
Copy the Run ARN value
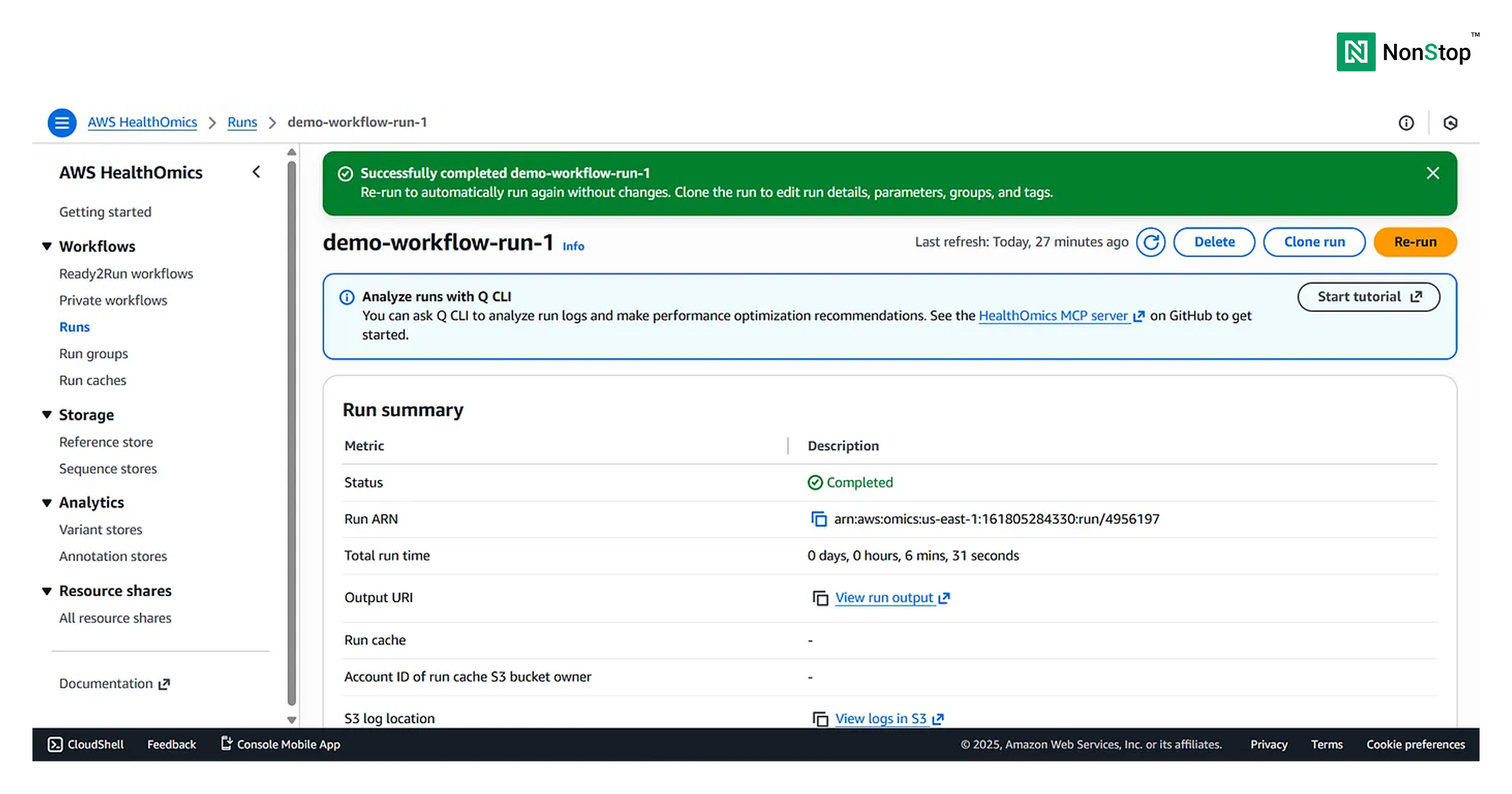pos(818,519)
